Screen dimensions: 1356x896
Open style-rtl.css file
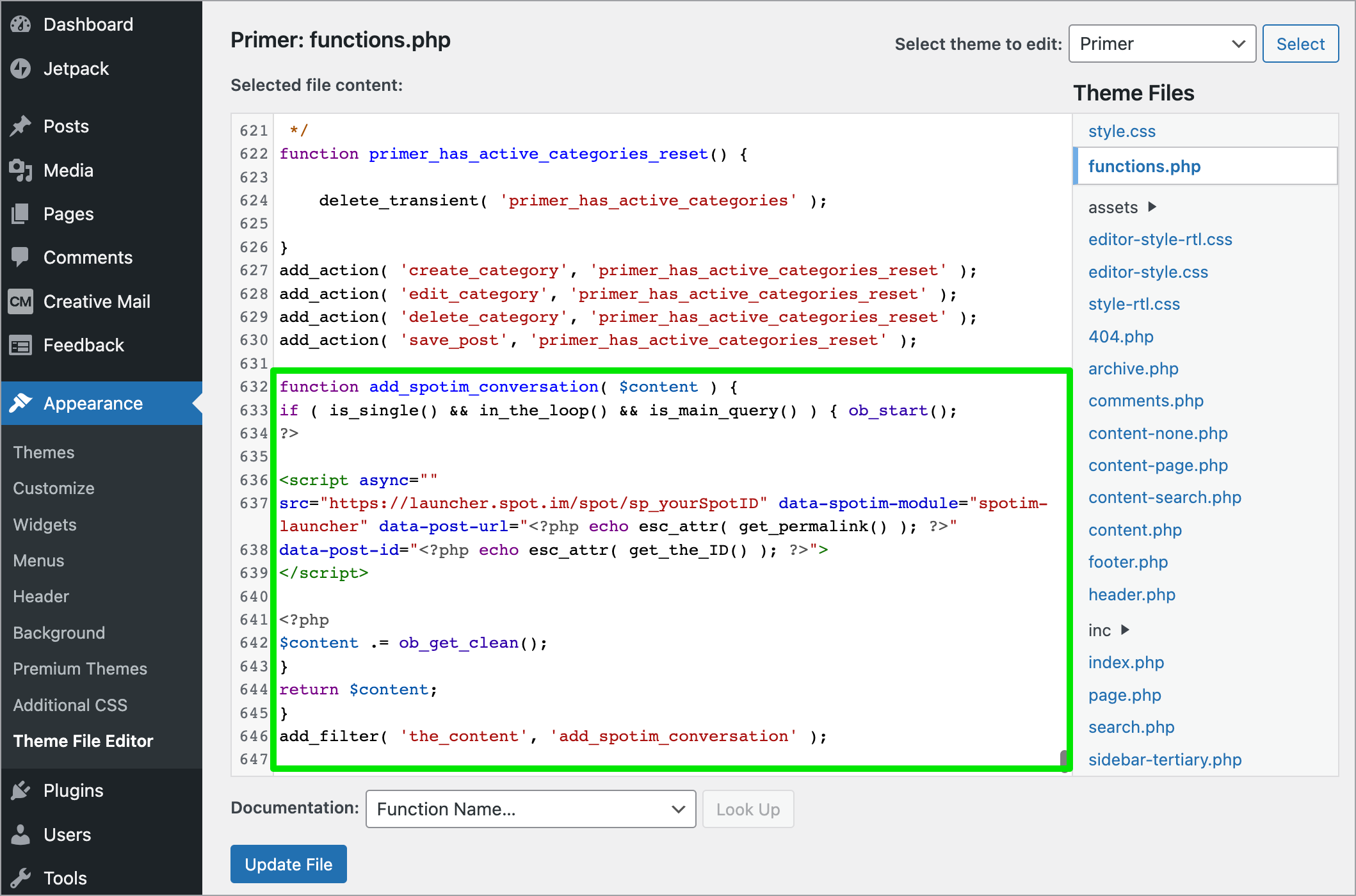tap(1134, 304)
